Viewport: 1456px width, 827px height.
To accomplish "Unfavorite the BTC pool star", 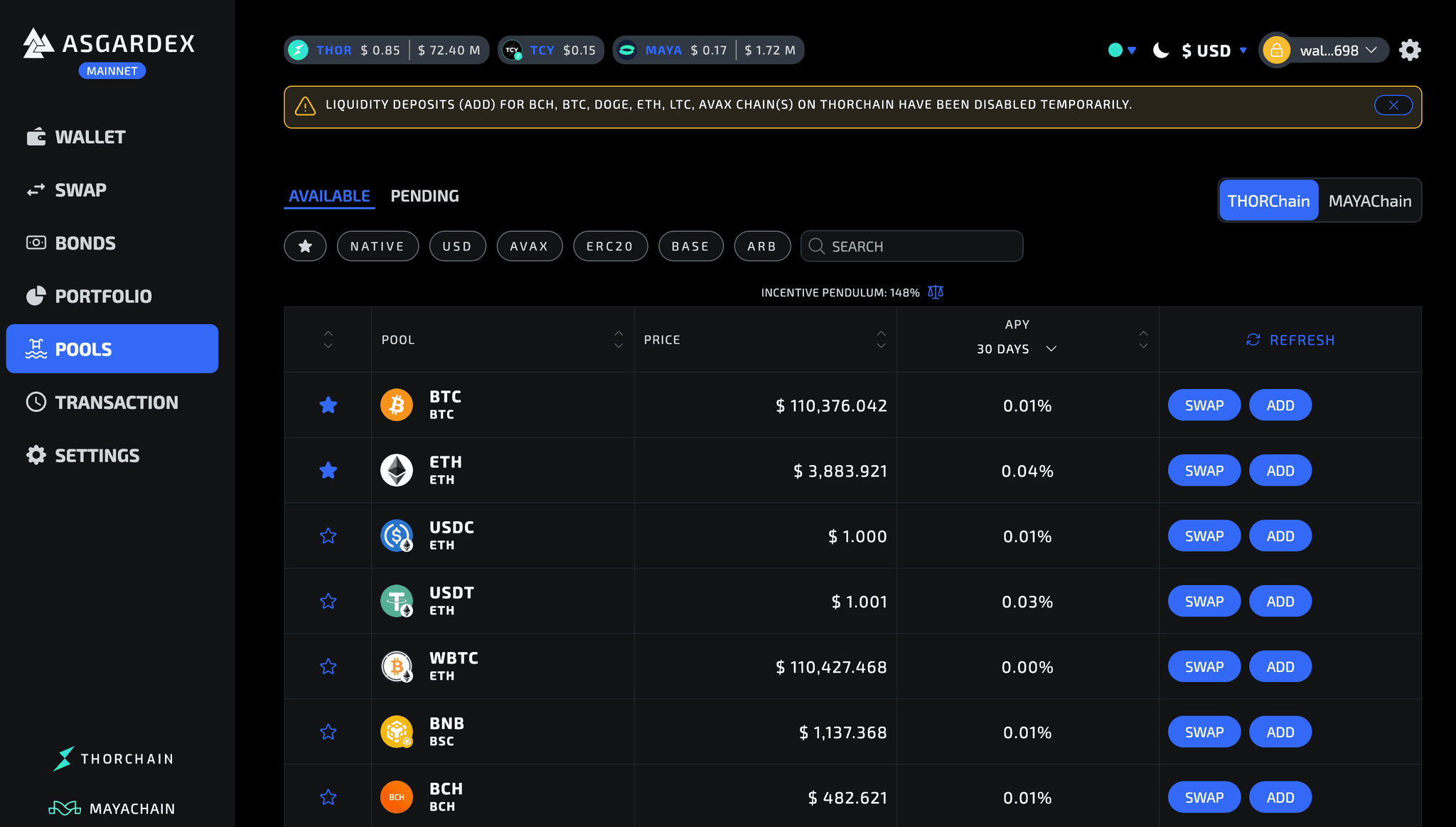I will tap(328, 405).
